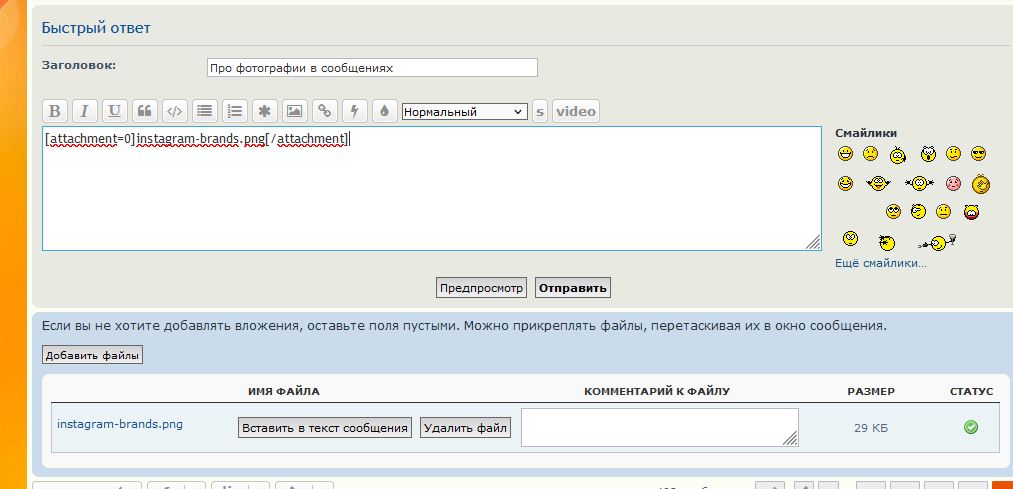The height and width of the screenshot is (489, 1013).
Task: Insert a quote block
Action: 145,111
